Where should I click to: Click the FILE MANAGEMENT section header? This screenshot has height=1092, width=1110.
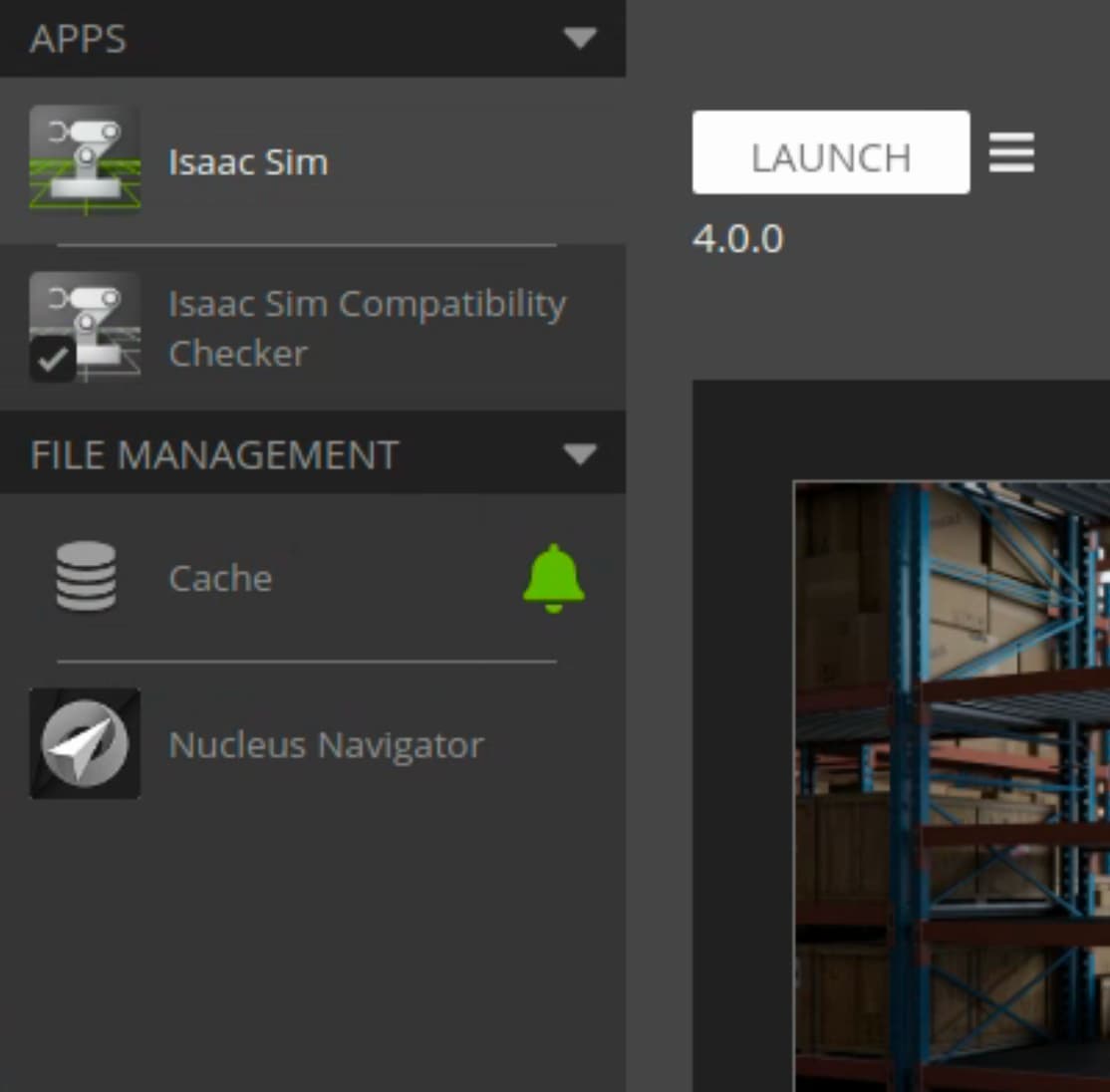click(313, 453)
